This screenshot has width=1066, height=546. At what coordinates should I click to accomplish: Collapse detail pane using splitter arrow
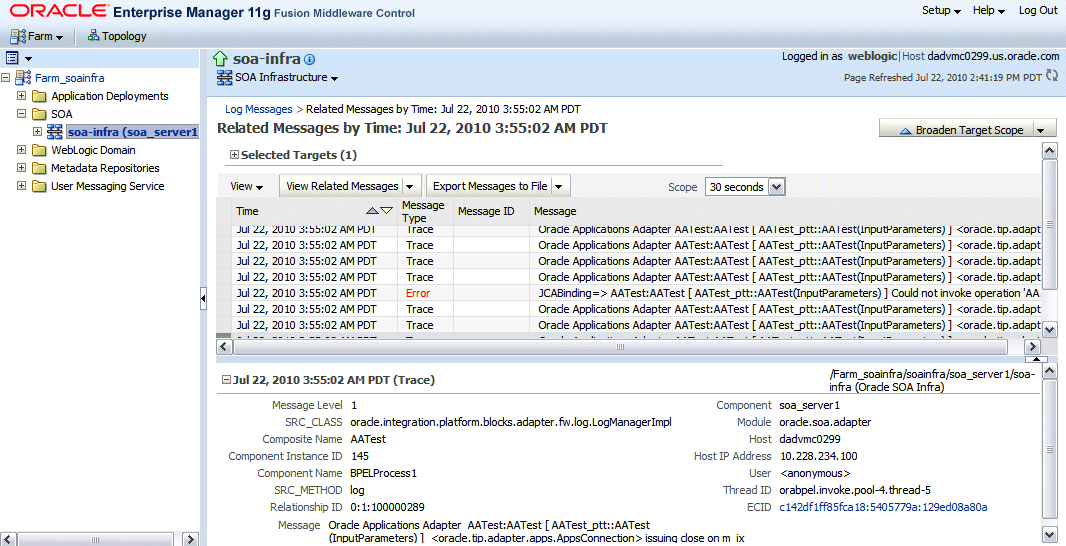pyautogui.click(x=1035, y=358)
